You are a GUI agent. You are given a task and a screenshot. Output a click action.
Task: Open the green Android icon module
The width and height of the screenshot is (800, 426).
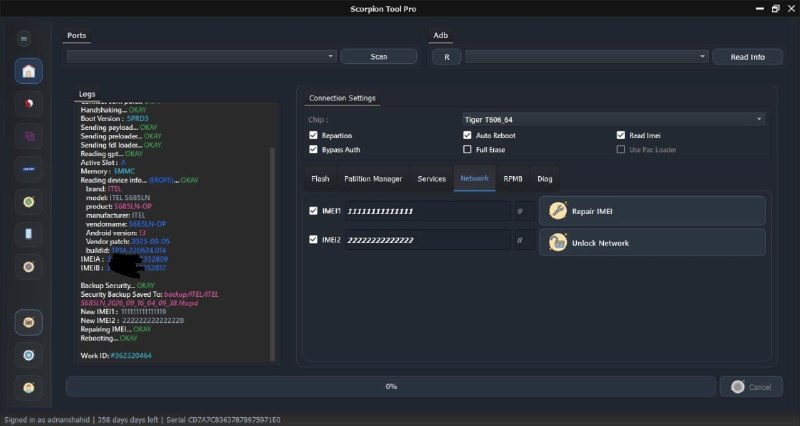point(29,202)
